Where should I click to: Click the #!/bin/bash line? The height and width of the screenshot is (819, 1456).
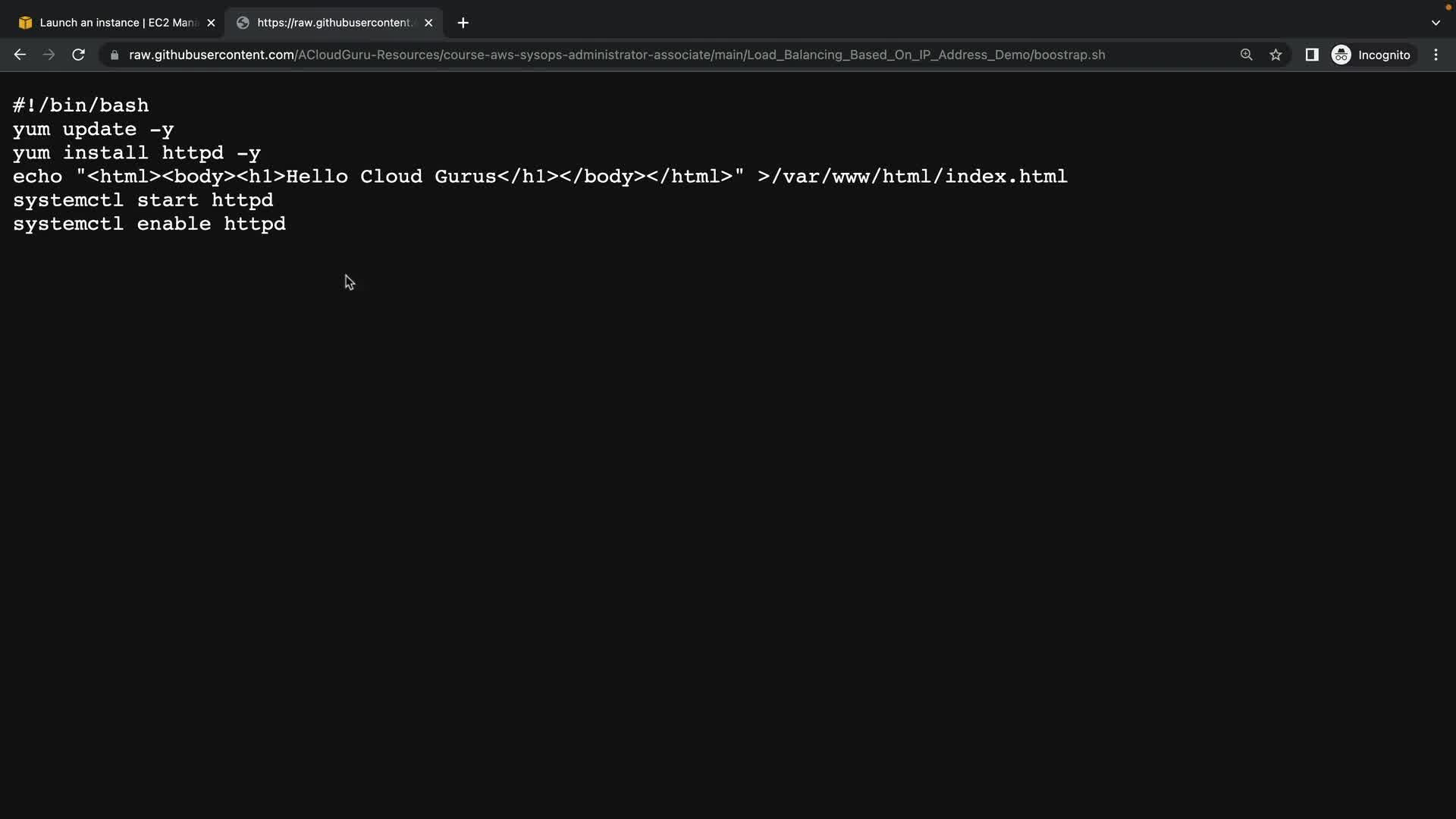point(81,105)
